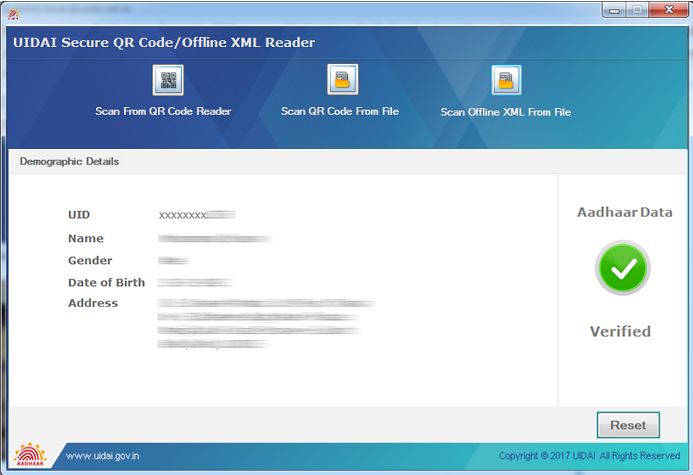
Task: Click the green Verified checkmark icon
Action: coord(622,268)
